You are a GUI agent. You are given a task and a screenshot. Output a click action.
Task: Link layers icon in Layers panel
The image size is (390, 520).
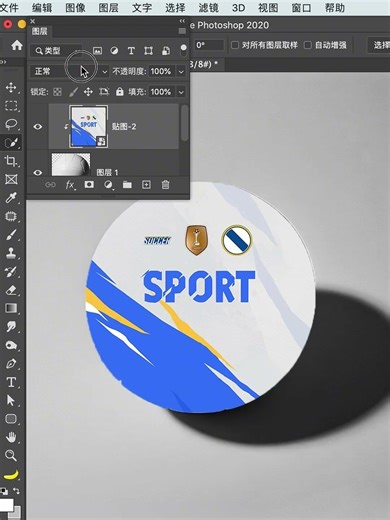[x=50, y=185]
